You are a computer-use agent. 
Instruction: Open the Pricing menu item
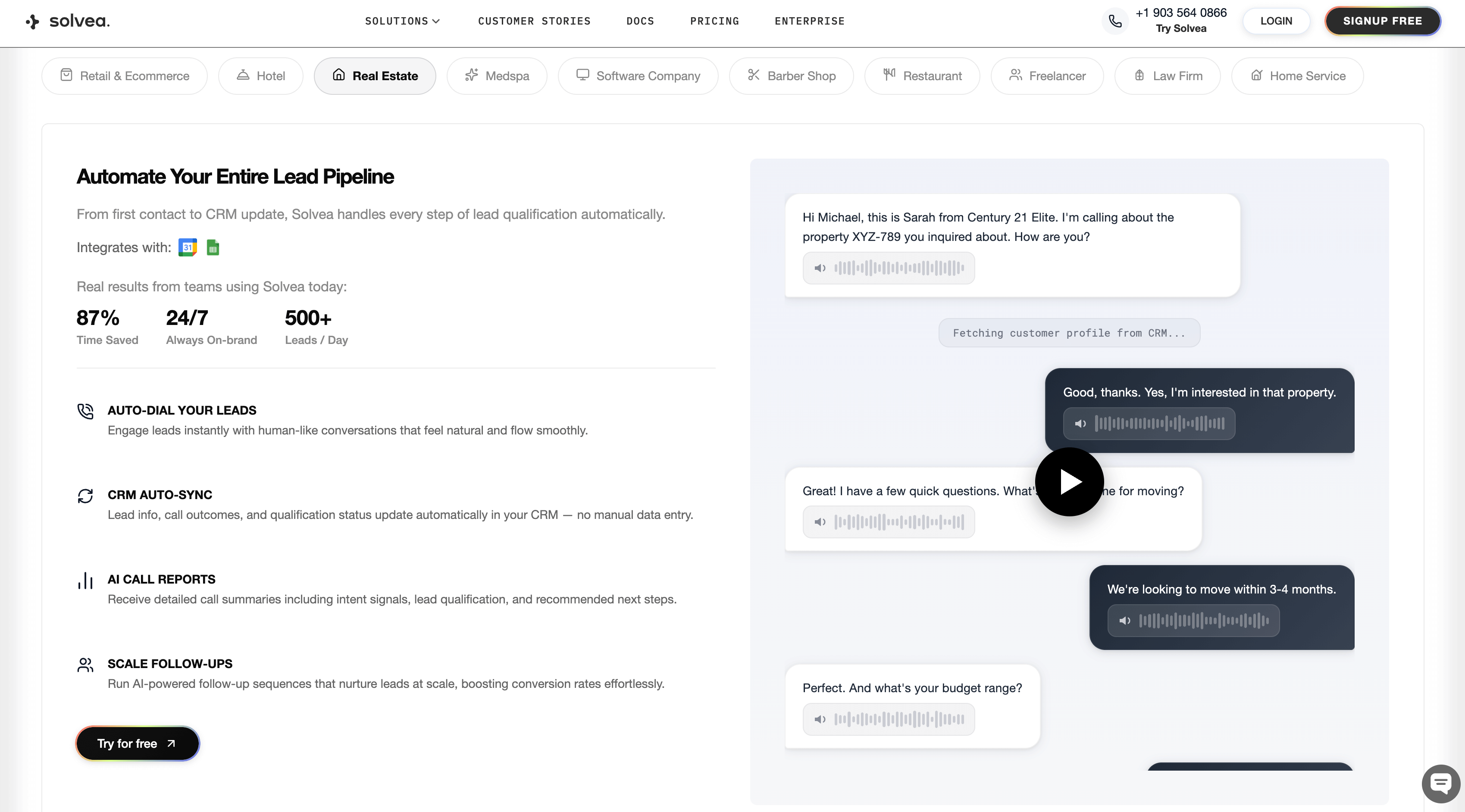click(x=714, y=21)
